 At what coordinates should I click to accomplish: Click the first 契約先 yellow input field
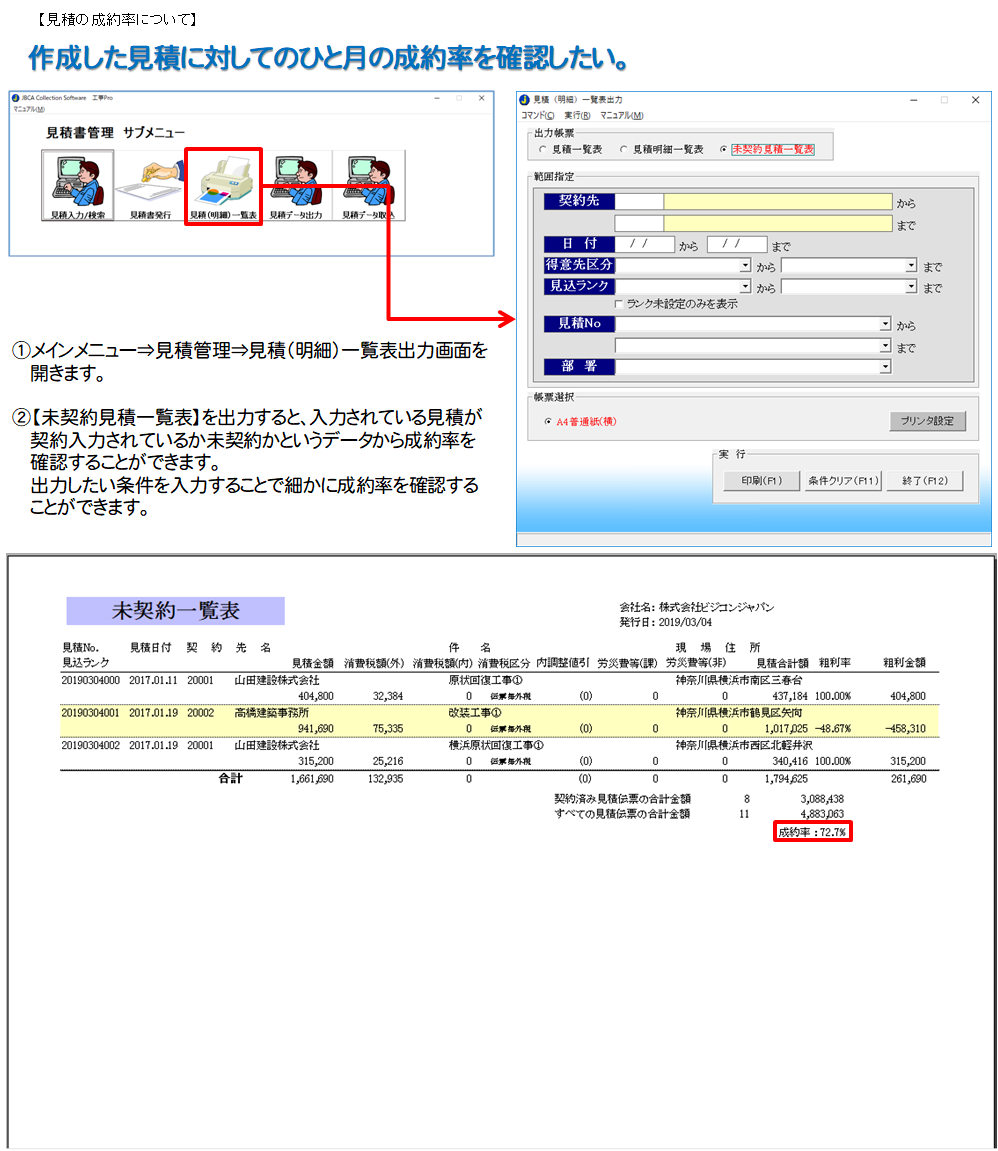pyautogui.click(x=776, y=201)
